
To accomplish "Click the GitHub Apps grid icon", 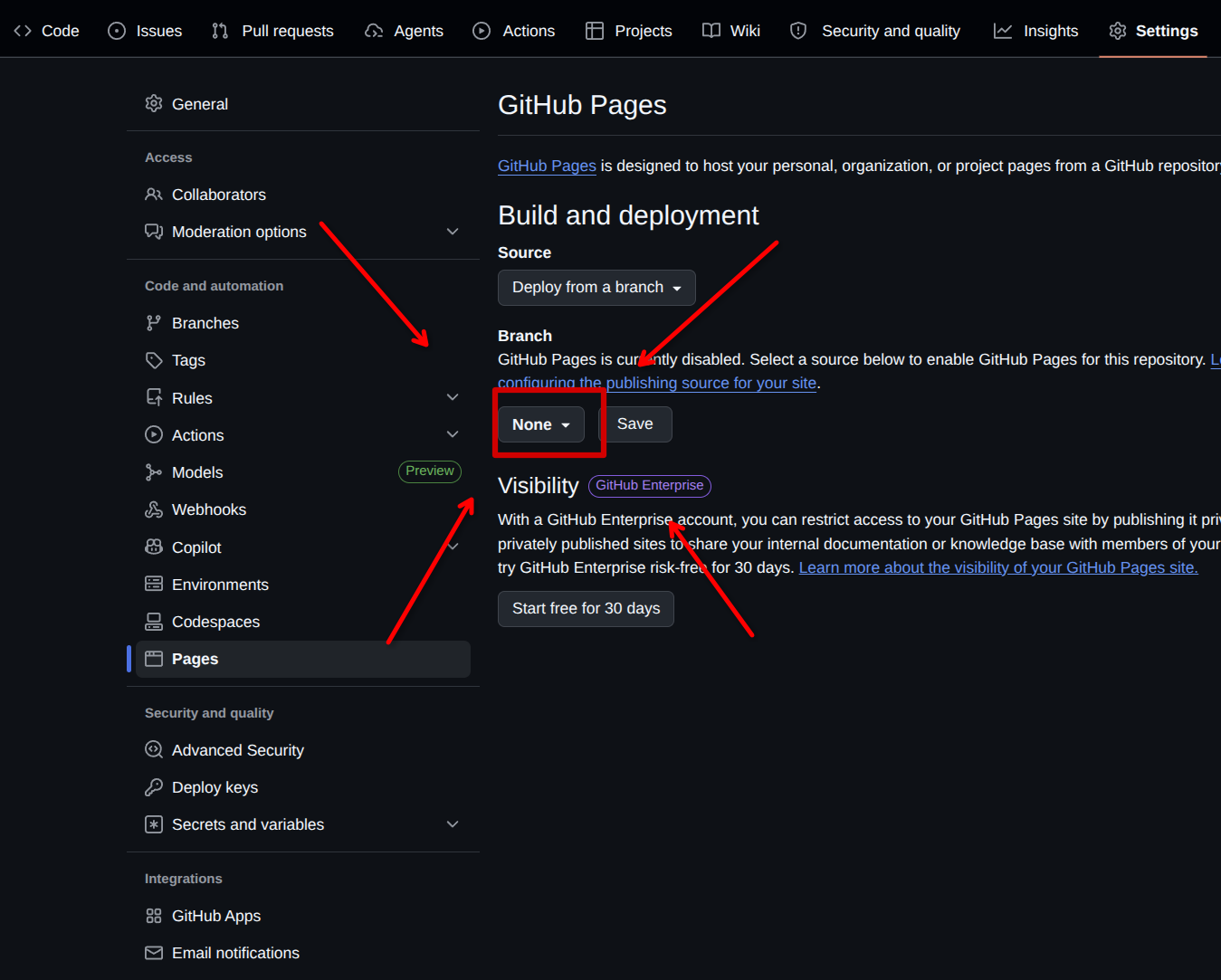I will [154, 916].
